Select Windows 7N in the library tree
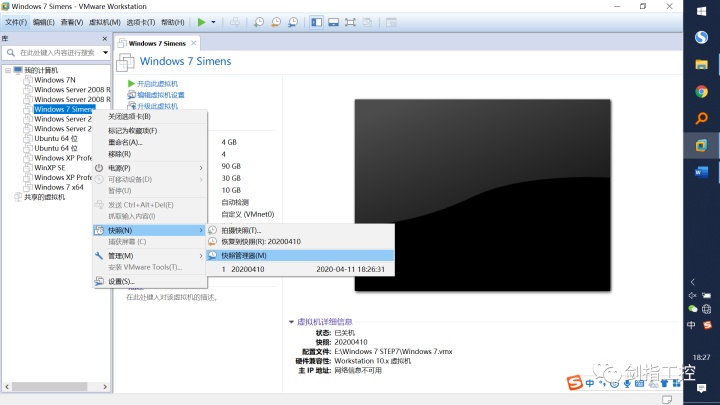This screenshot has width=720, height=405. [55, 80]
